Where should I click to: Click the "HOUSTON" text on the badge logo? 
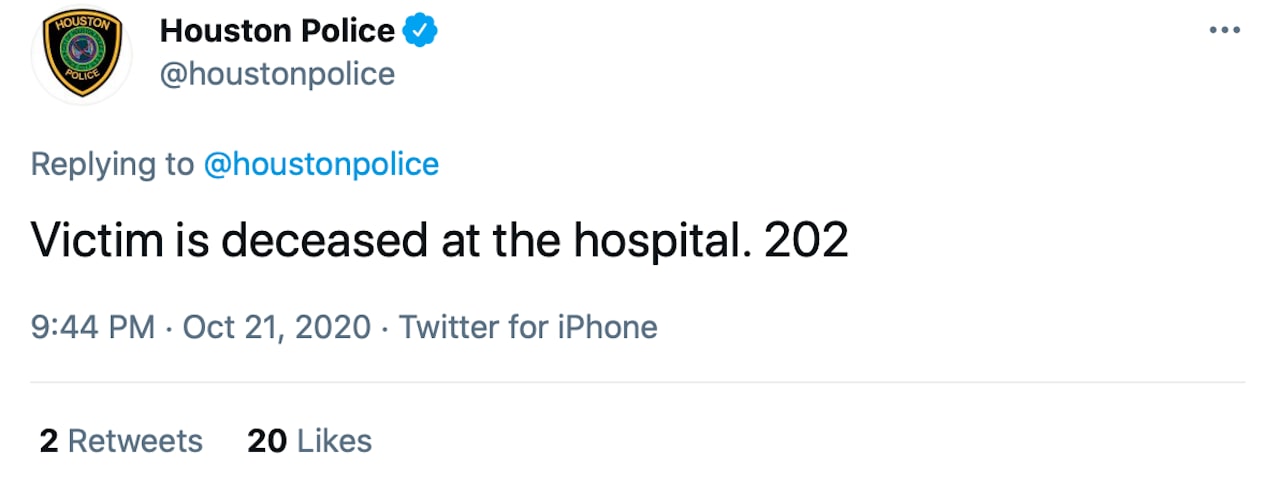coord(82,24)
